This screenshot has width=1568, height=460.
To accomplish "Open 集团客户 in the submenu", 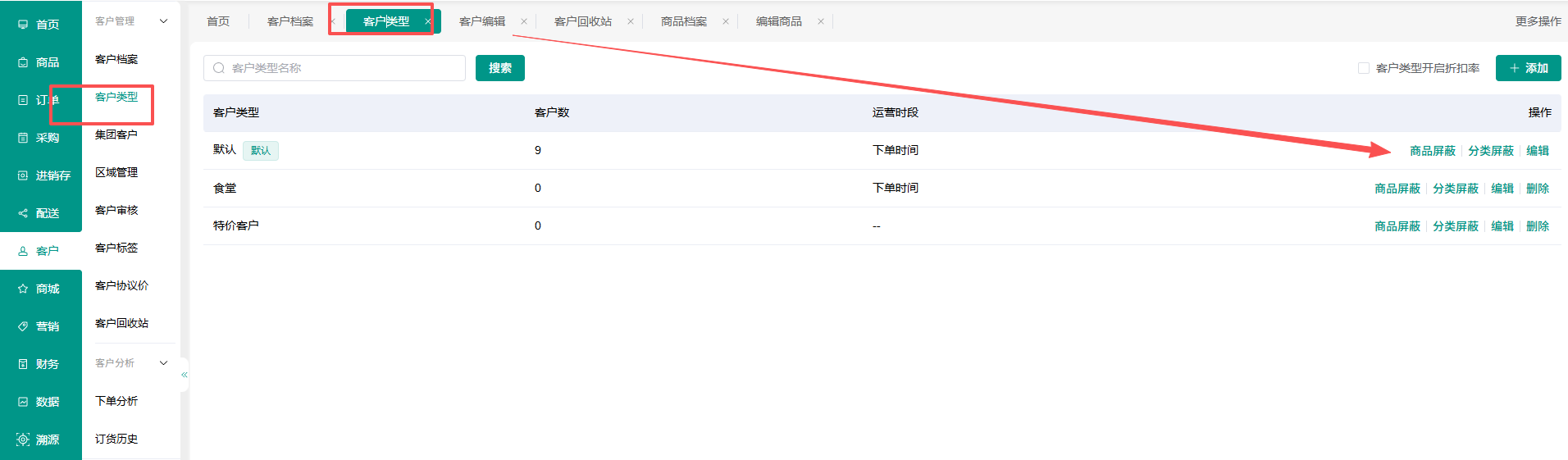I will [116, 134].
